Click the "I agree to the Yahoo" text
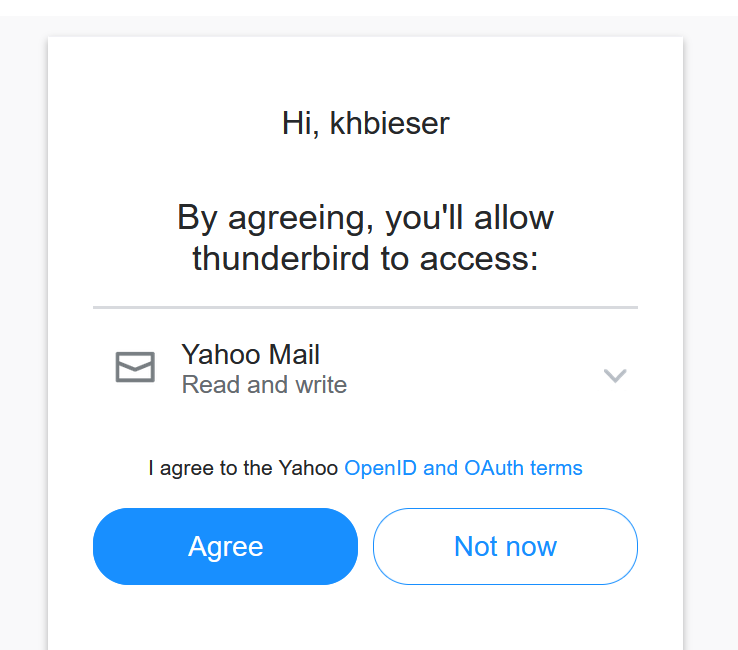The height and width of the screenshot is (650, 738). (243, 468)
